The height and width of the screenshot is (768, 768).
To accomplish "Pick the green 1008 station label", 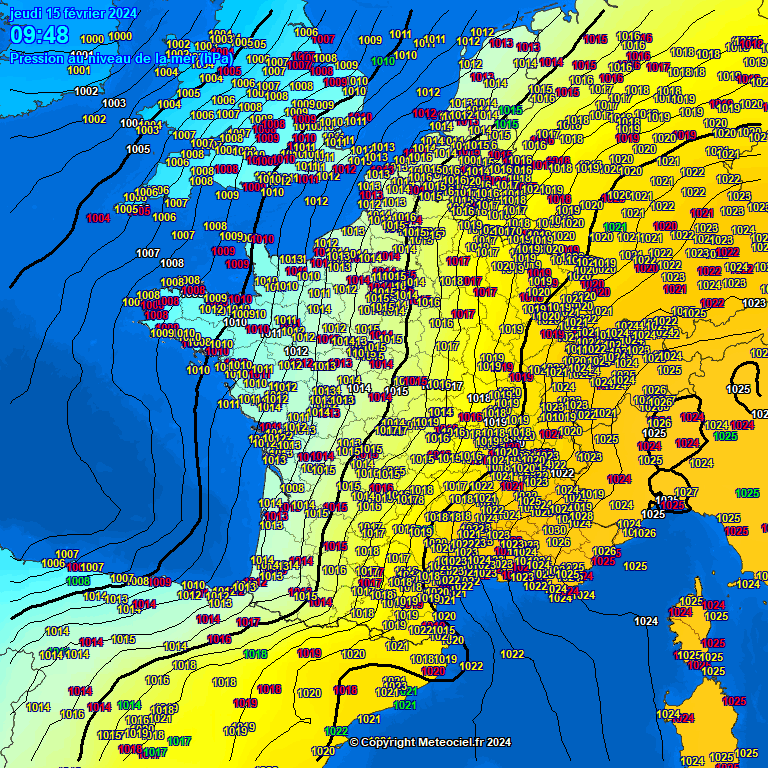I will point(78,580).
